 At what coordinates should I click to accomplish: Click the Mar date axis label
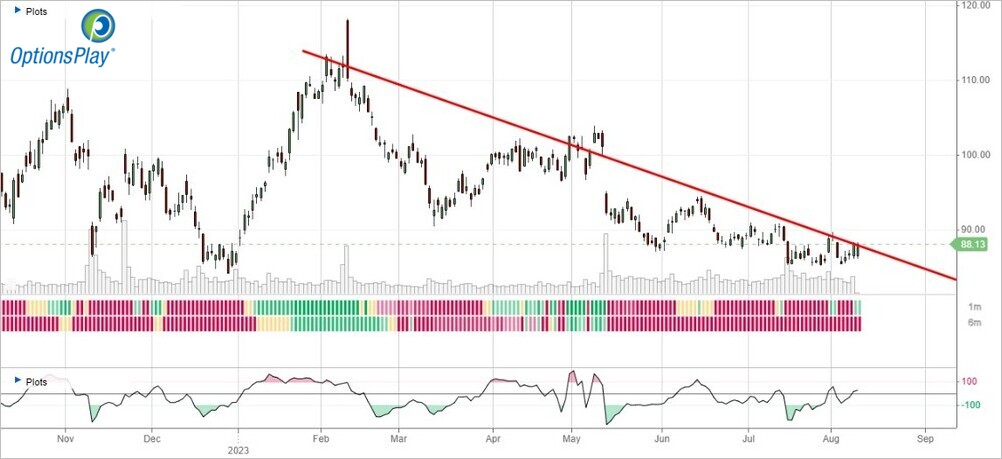[x=399, y=439]
